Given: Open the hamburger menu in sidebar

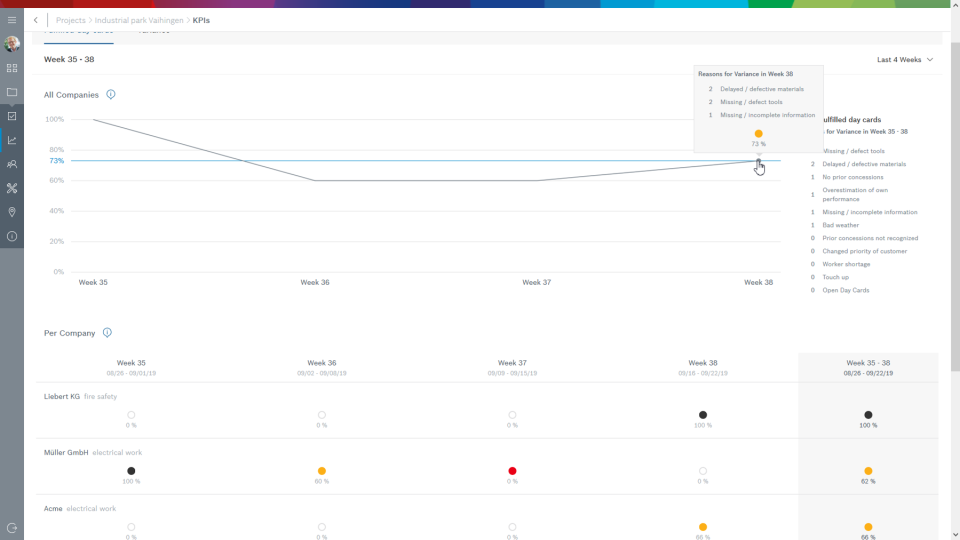Looking at the screenshot, I should (12, 20).
